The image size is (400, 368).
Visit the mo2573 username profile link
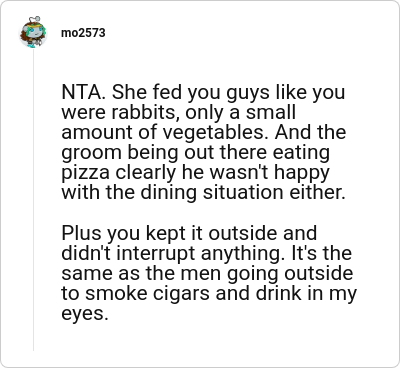[83, 33]
